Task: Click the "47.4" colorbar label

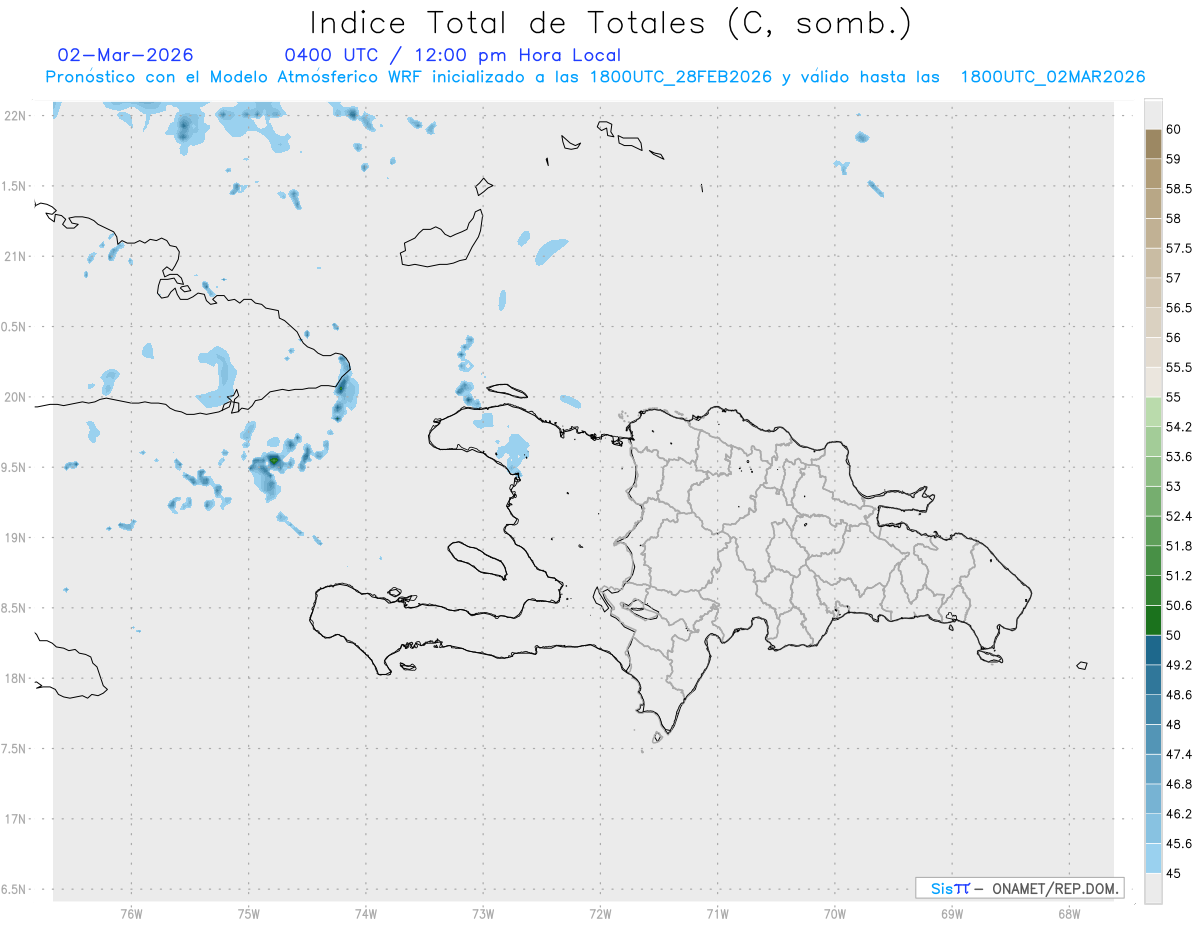Action: 1178,754
